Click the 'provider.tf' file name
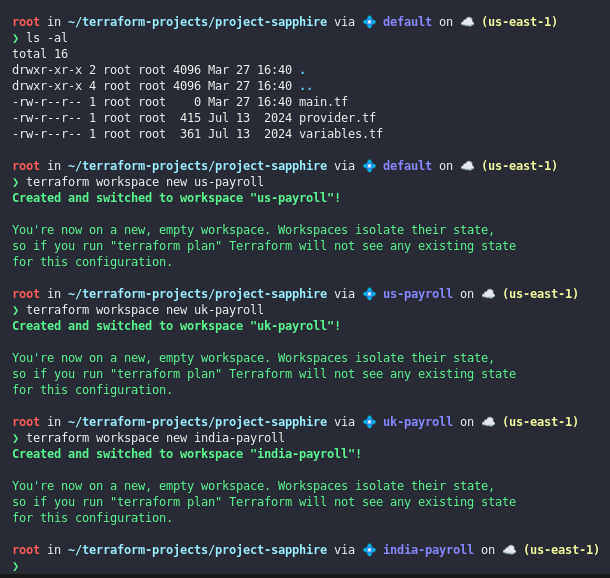Image resolution: width=610 pixels, height=578 pixels. point(337,118)
